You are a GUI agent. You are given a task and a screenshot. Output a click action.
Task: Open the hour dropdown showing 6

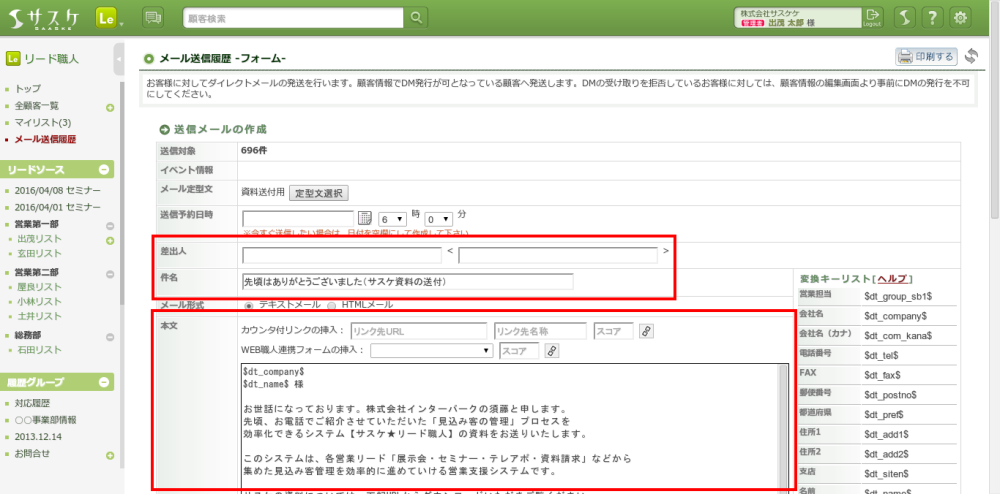click(x=392, y=218)
